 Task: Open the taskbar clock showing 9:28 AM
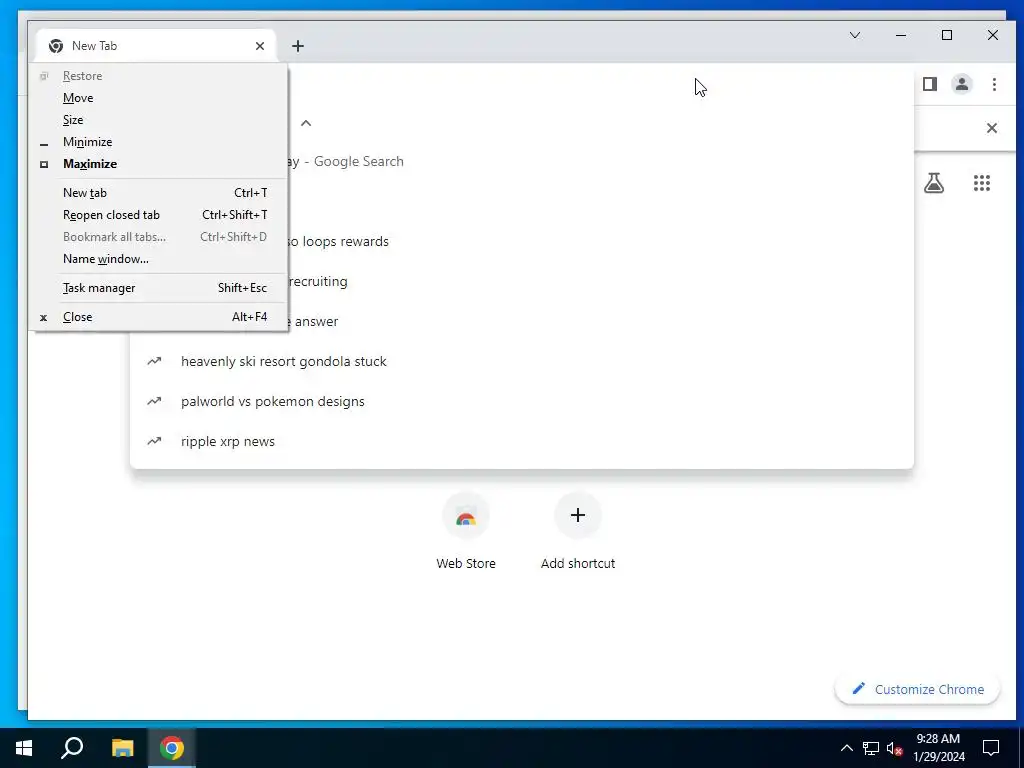[938, 748]
